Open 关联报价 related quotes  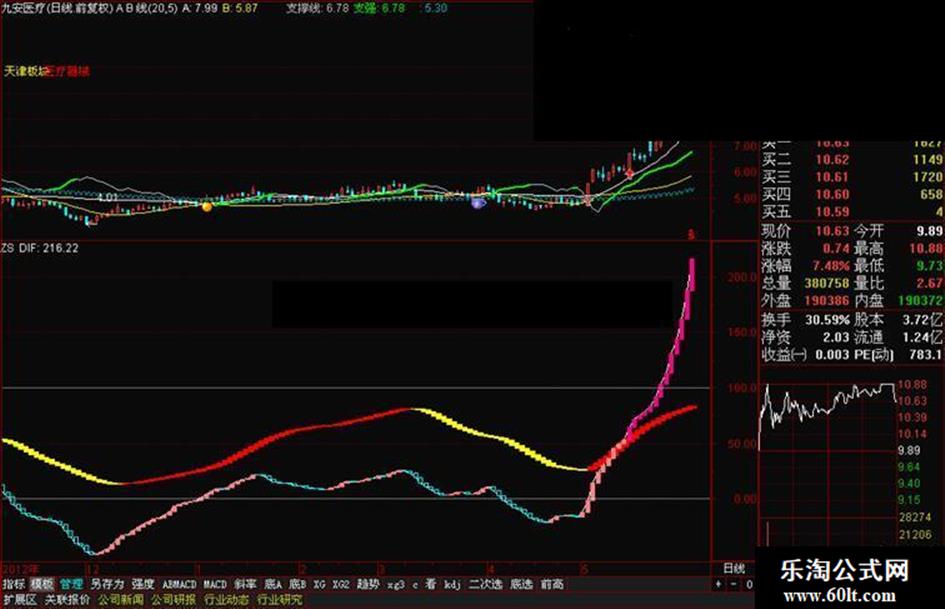(x=67, y=600)
